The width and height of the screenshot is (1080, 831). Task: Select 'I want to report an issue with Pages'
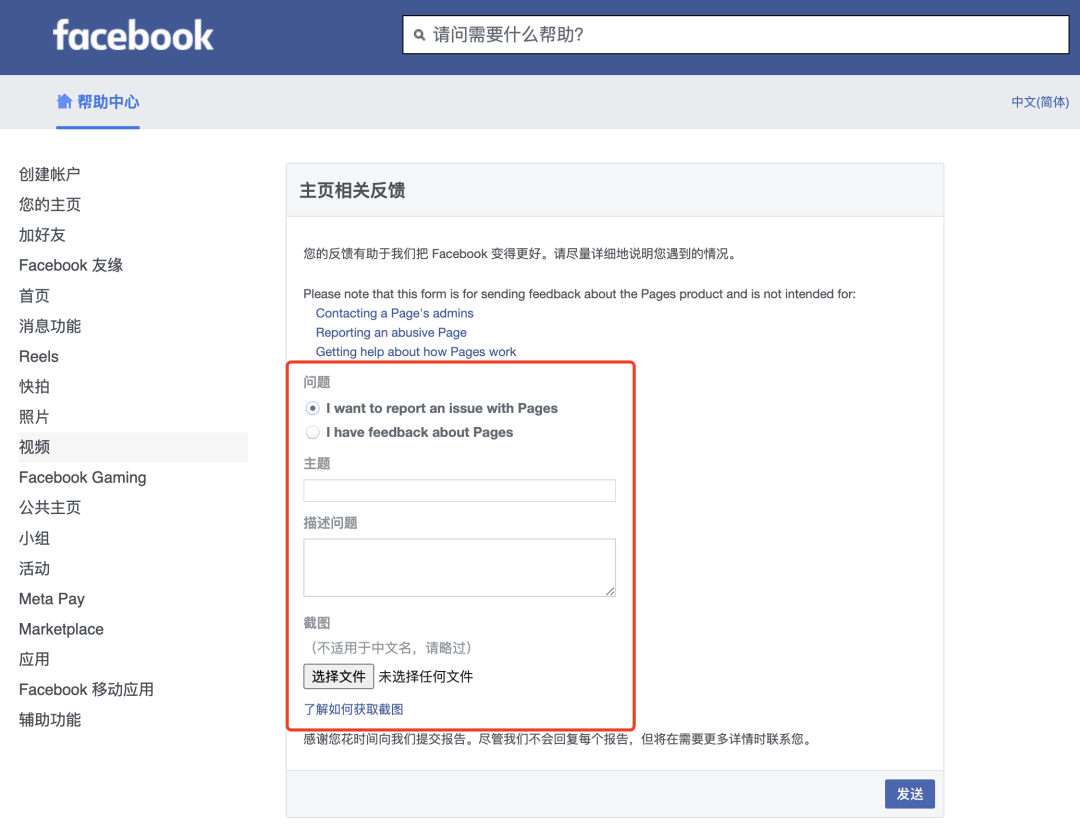click(313, 409)
